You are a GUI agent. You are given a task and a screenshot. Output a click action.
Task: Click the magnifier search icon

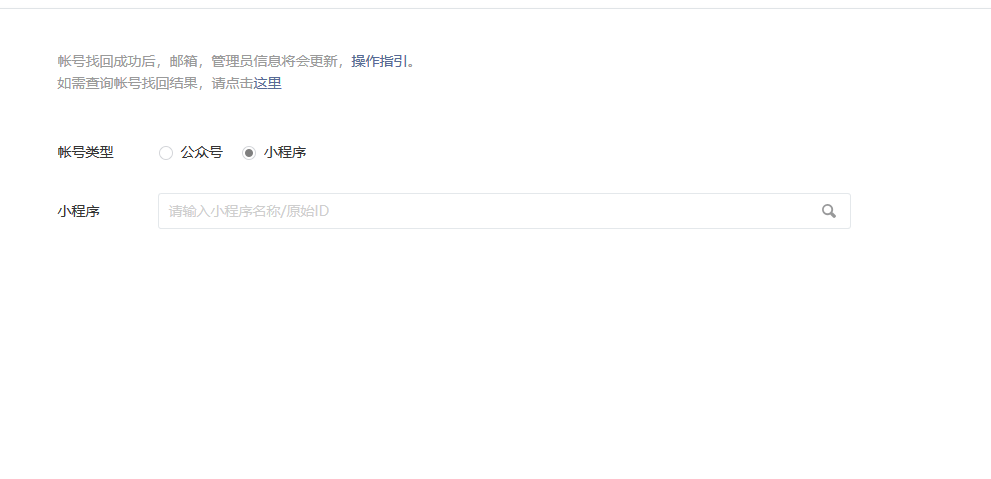829,211
